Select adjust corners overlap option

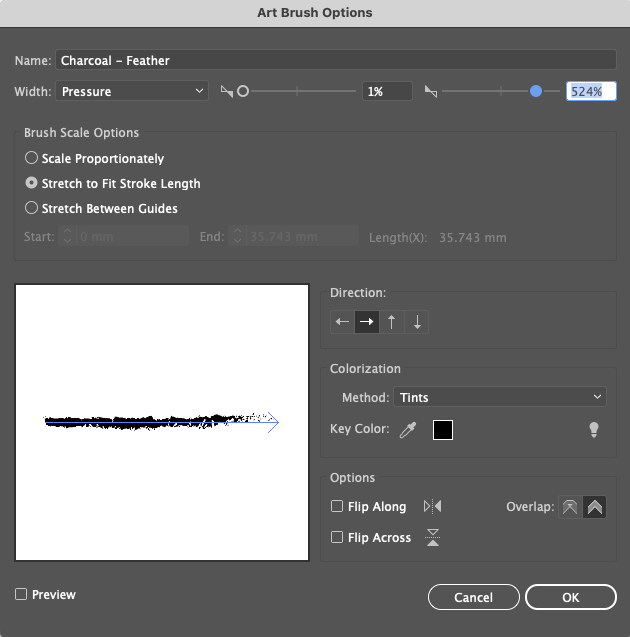tap(595, 507)
